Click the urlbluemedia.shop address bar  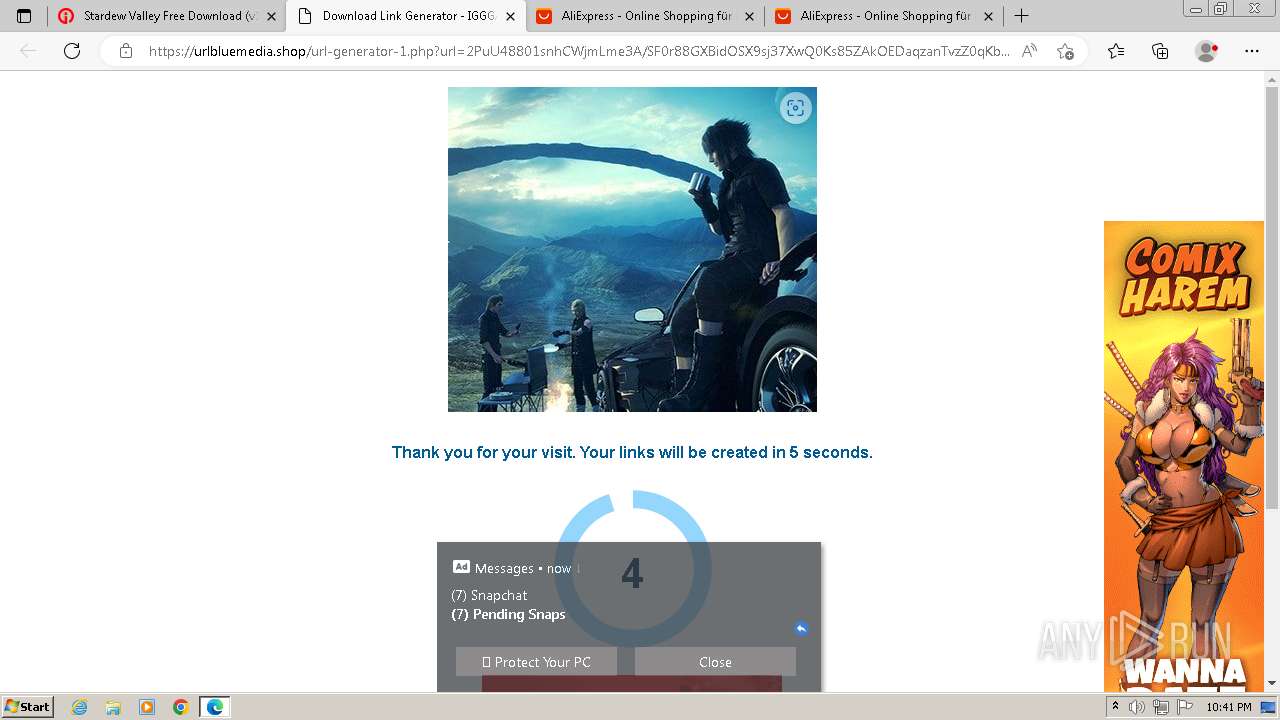pyautogui.click(x=579, y=51)
